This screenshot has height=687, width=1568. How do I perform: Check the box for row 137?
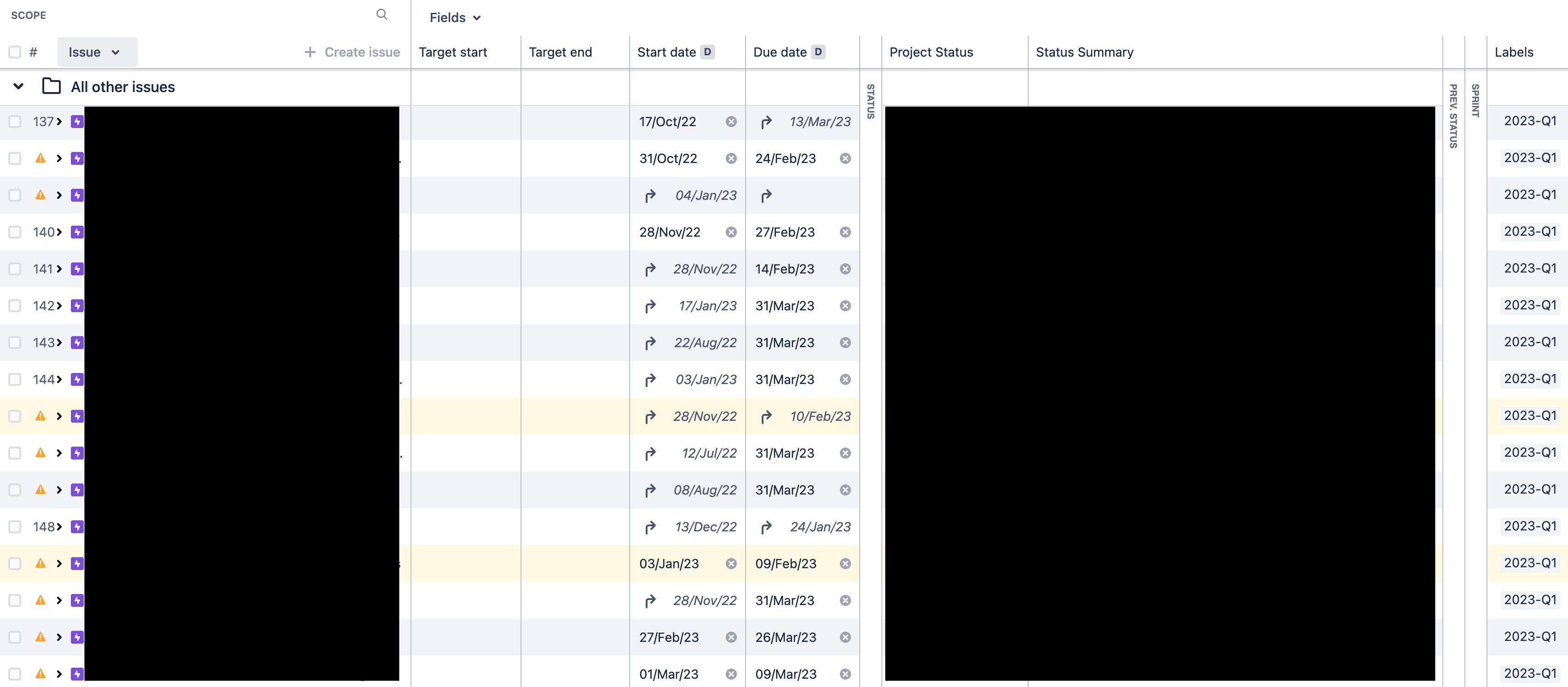(x=15, y=122)
